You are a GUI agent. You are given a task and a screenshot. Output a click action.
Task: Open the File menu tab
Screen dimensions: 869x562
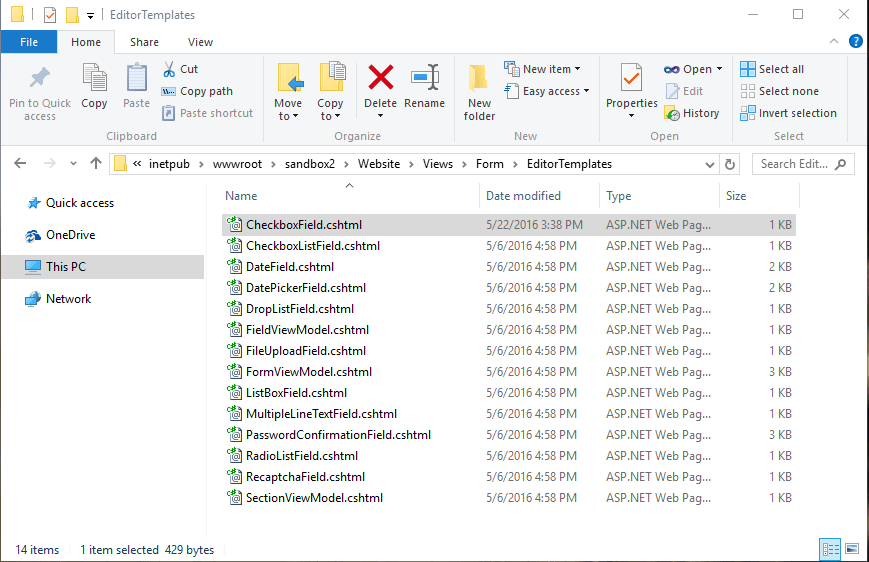[x=29, y=42]
